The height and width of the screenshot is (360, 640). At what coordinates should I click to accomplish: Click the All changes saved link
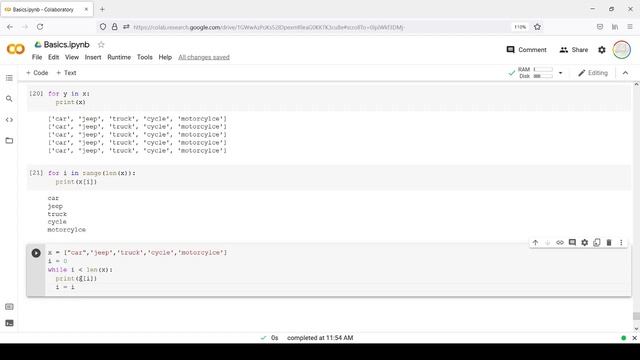pyautogui.click(x=204, y=57)
